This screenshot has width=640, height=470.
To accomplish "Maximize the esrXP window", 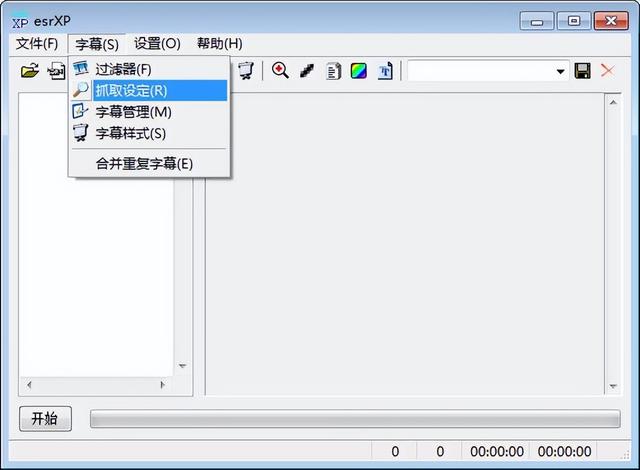I will pyautogui.click(x=574, y=21).
